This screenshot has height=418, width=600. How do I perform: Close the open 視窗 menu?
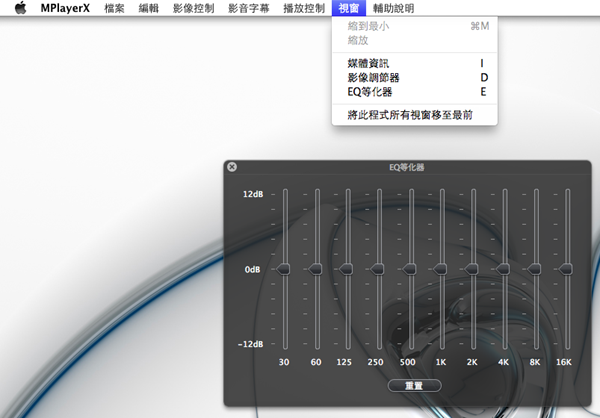point(349,8)
